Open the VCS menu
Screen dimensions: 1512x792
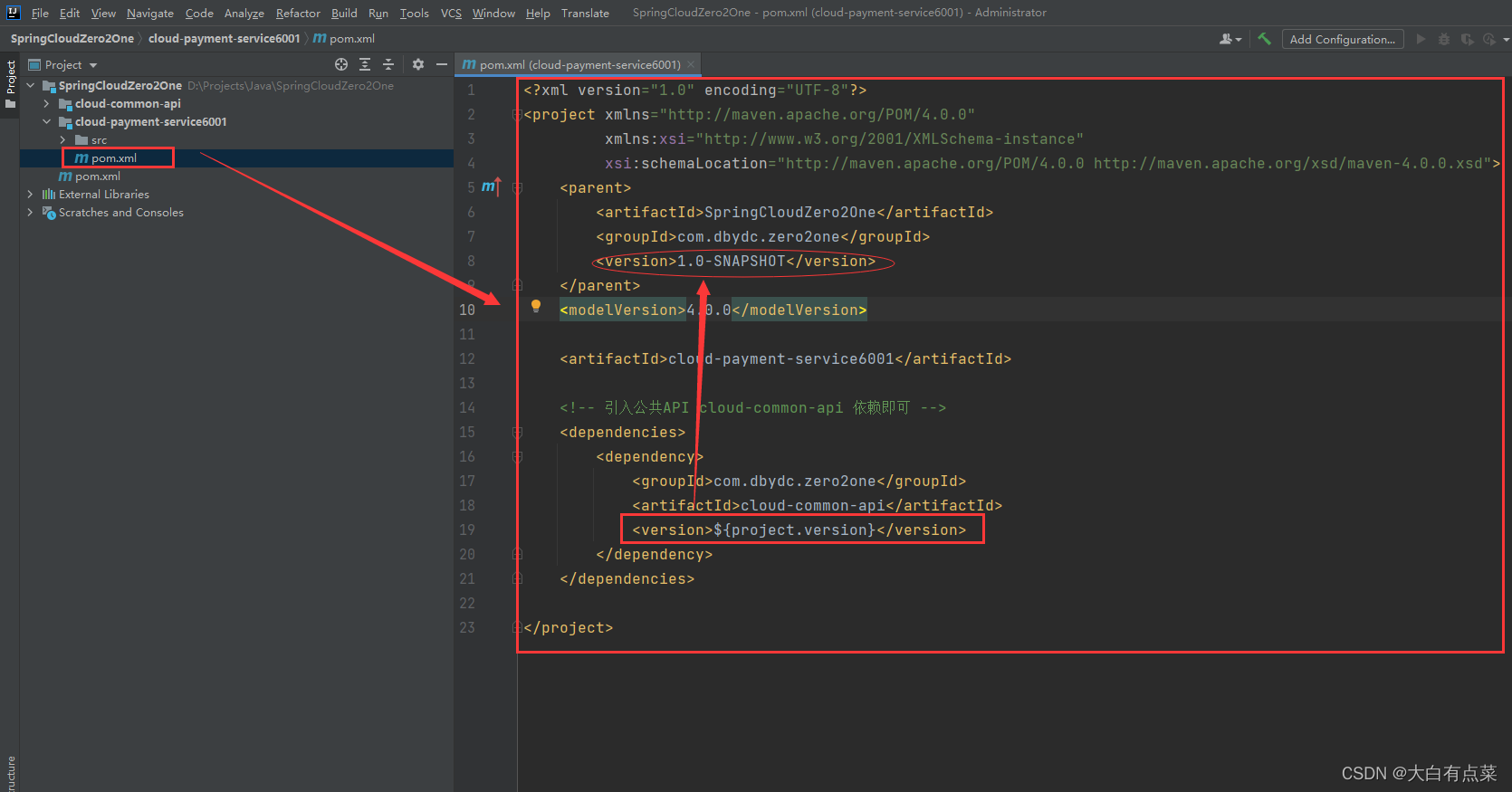[x=451, y=13]
